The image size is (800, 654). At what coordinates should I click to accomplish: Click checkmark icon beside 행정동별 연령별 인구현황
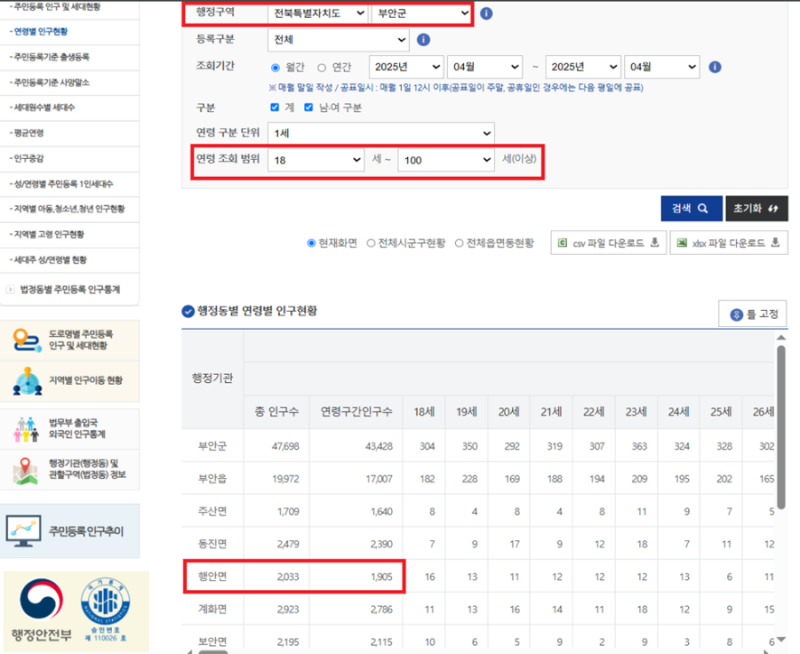(x=188, y=311)
